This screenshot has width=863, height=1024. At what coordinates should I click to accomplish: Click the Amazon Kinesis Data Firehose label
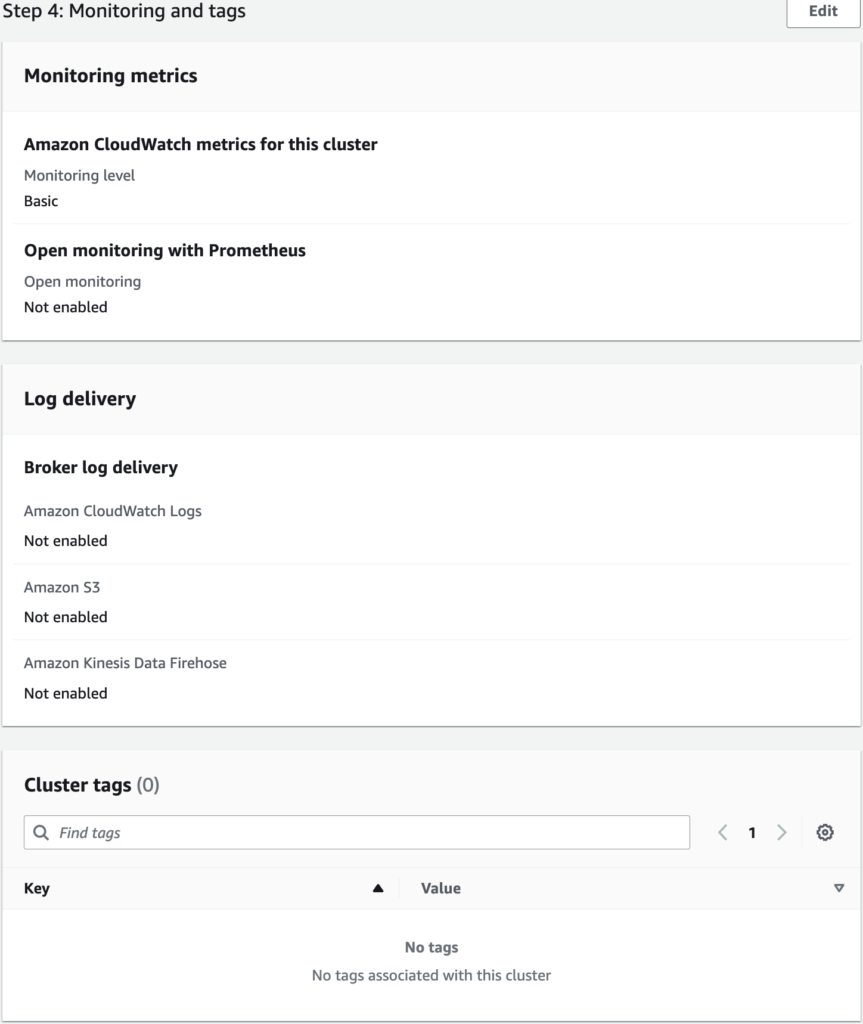[x=125, y=663]
